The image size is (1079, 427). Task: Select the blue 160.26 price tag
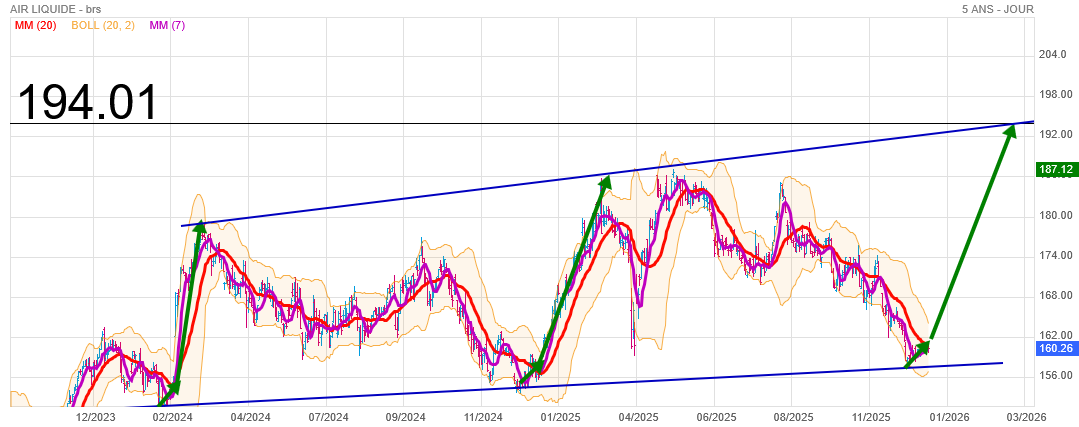tap(1056, 349)
